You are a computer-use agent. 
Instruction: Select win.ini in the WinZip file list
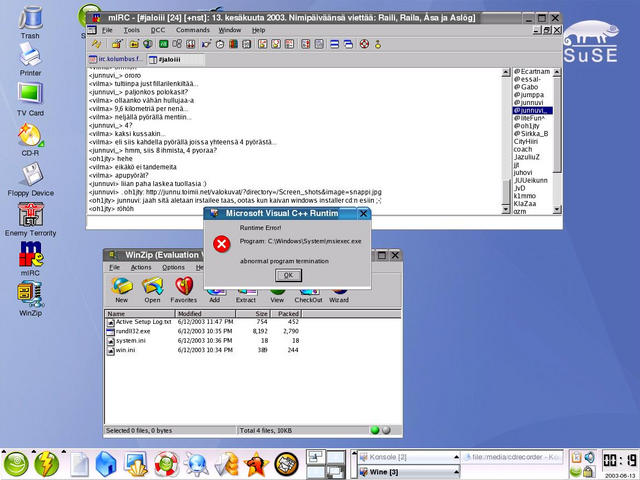pyautogui.click(x=125, y=350)
